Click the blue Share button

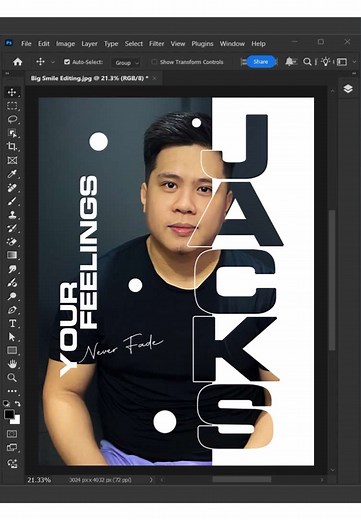tap(261, 62)
